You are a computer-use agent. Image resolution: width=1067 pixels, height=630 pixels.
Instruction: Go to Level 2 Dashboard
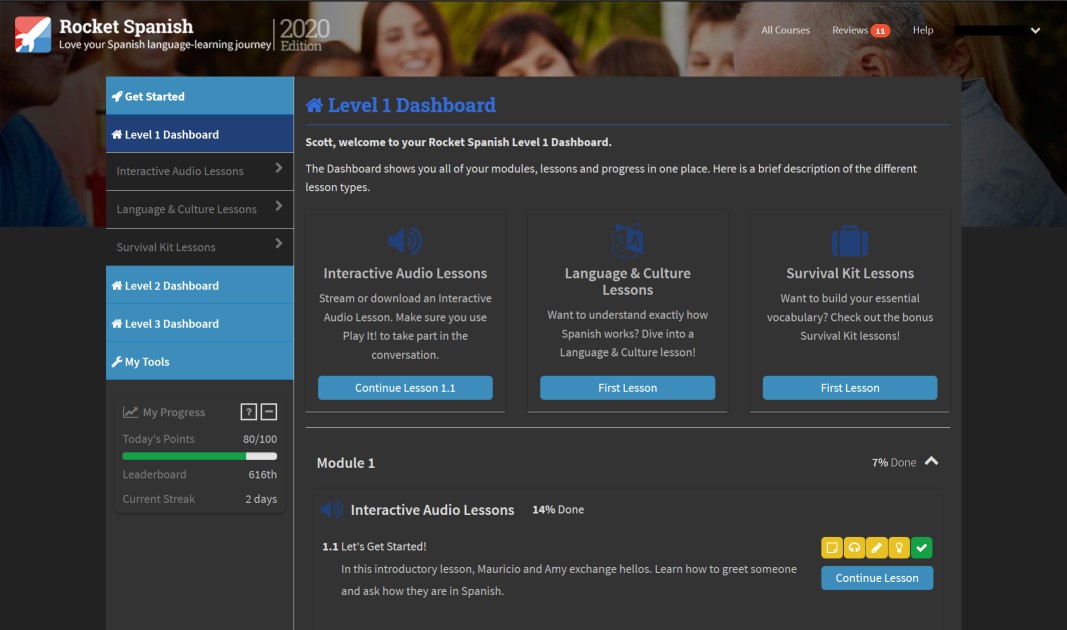point(199,285)
